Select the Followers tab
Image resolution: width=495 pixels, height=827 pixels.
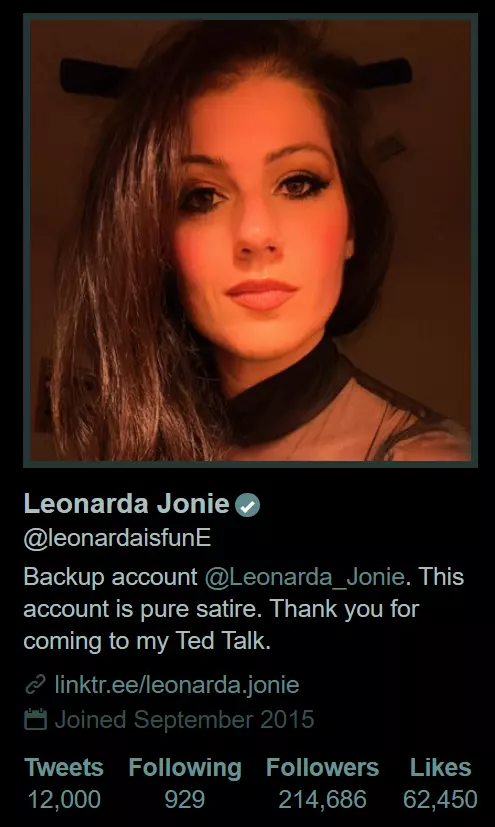coord(323,767)
